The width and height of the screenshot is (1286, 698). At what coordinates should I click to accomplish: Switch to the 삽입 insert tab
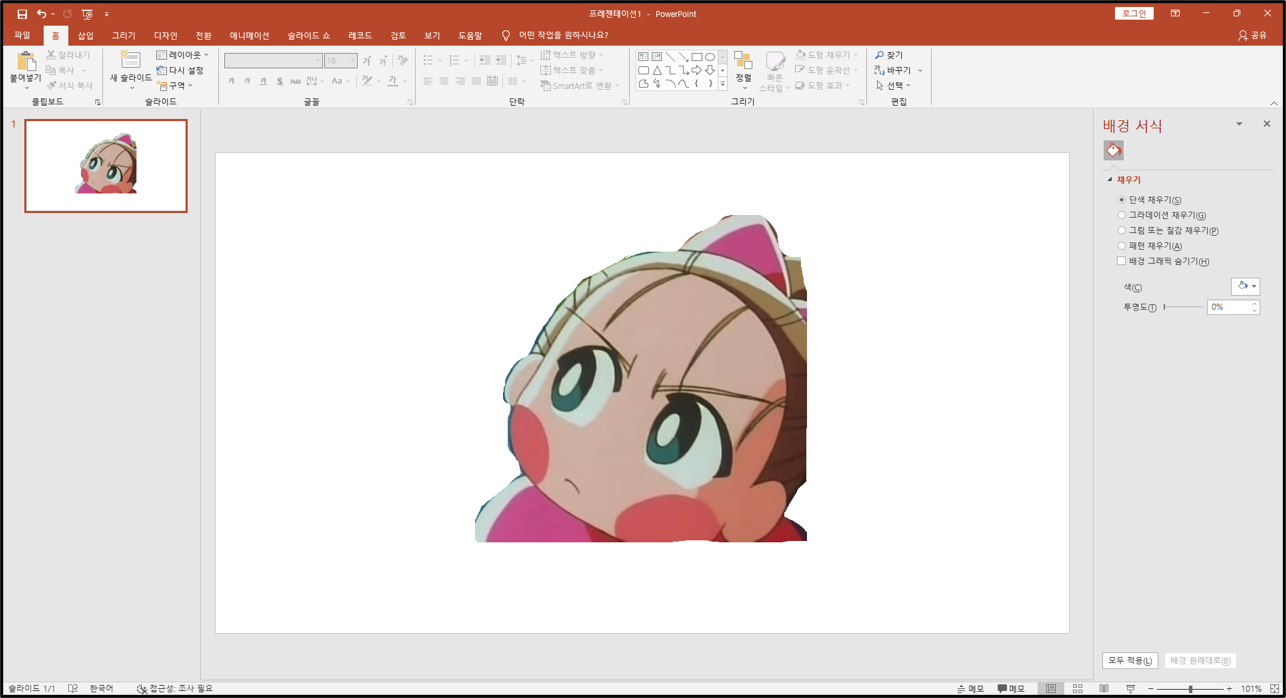[86, 35]
